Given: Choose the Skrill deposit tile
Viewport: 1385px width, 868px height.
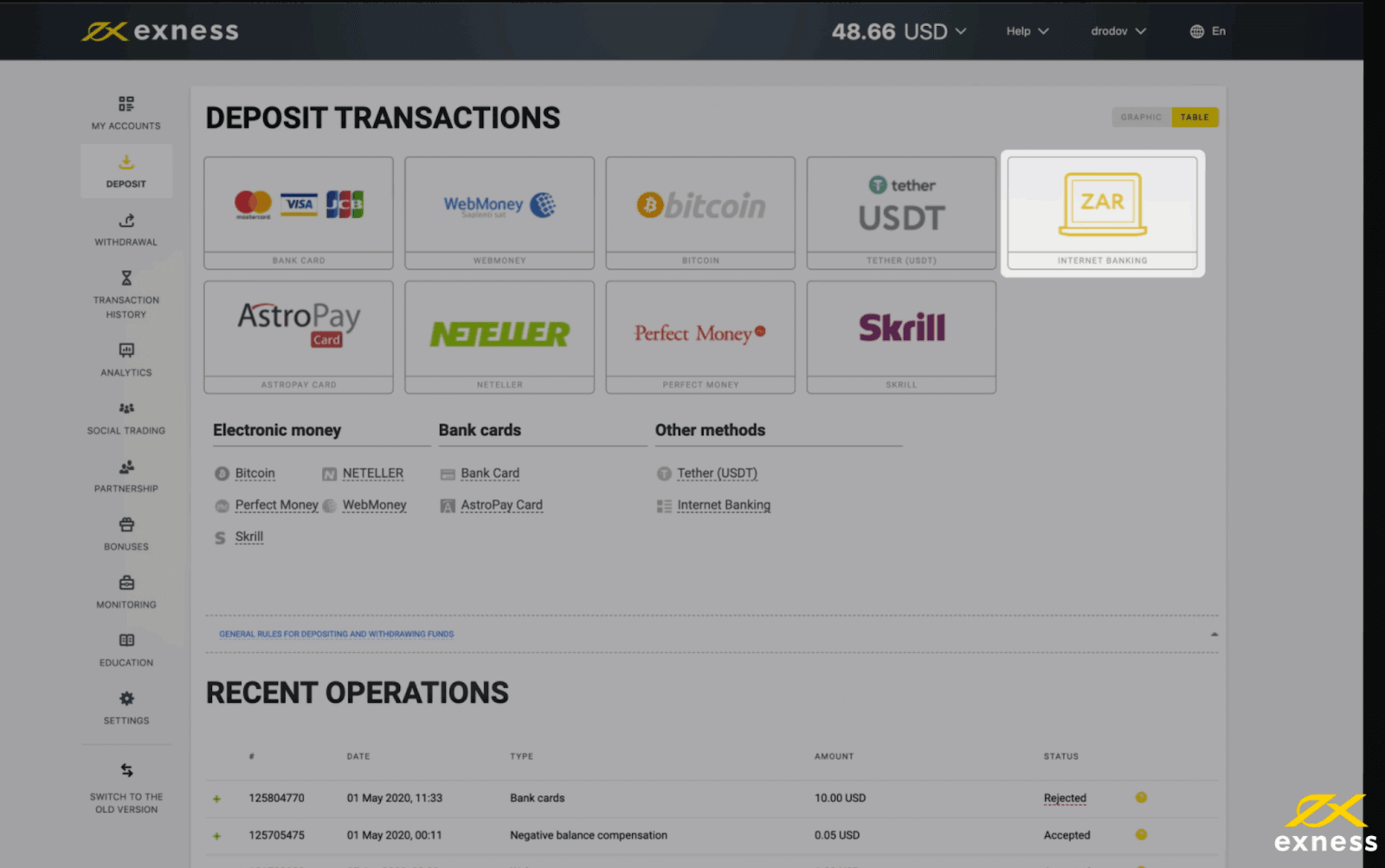Looking at the screenshot, I should [901, 337].
